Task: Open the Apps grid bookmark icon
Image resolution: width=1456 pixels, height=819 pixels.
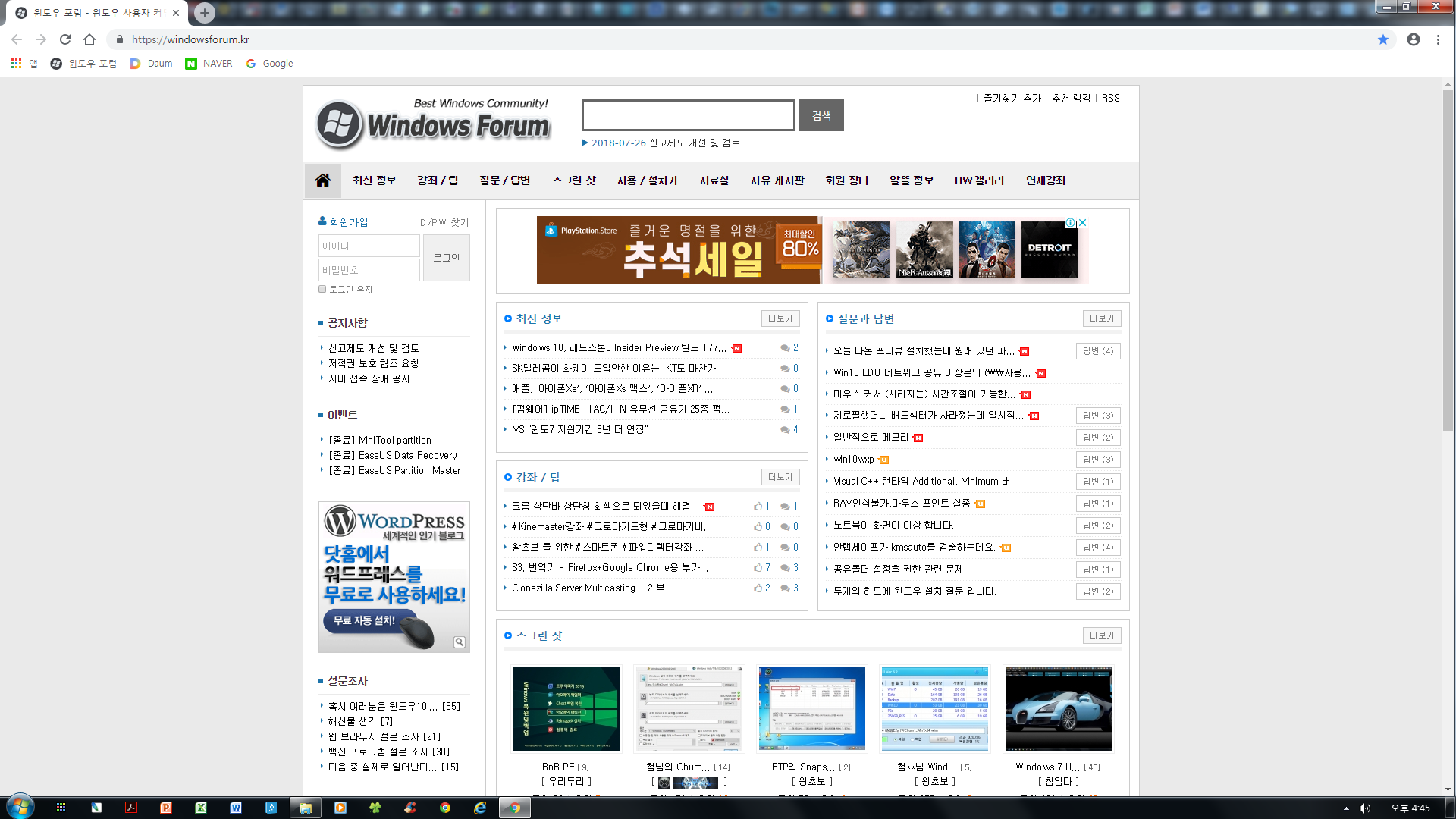Action: coord(16,64)
